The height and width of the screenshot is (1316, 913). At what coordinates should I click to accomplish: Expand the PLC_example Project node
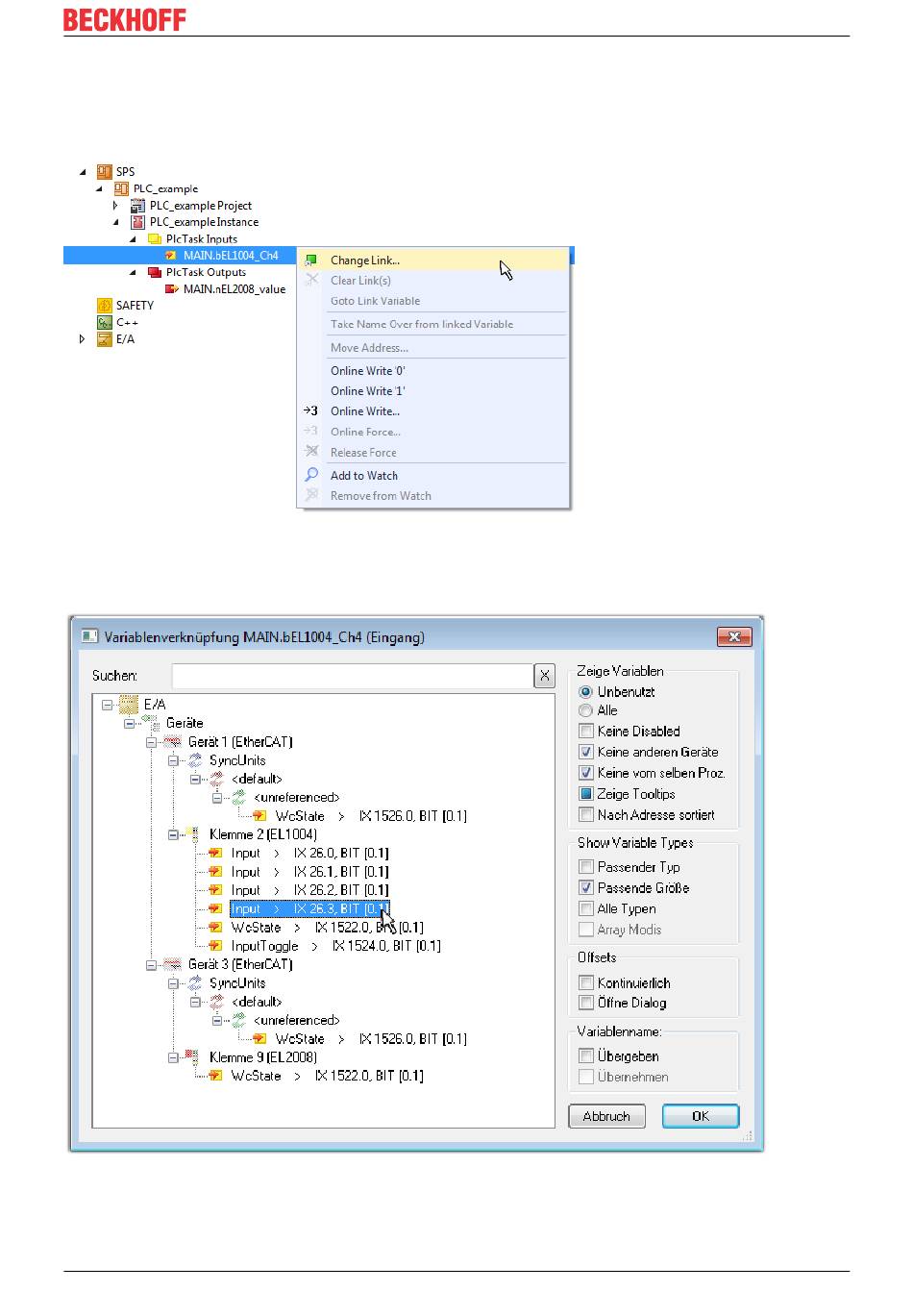coord(116,206)
